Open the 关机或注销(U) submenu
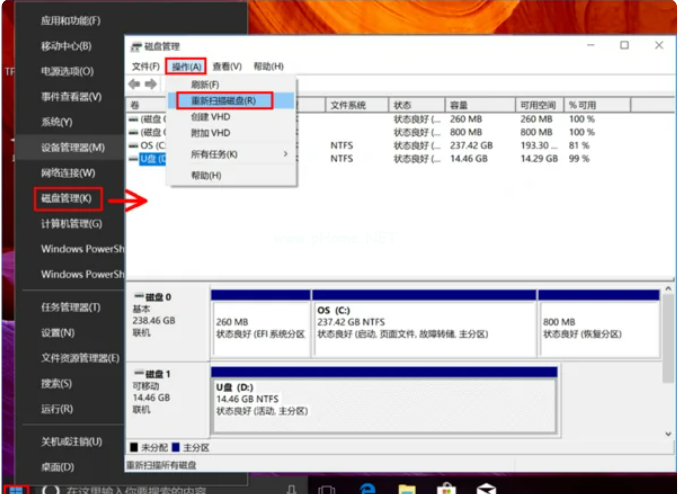 [x=72, y=441]
